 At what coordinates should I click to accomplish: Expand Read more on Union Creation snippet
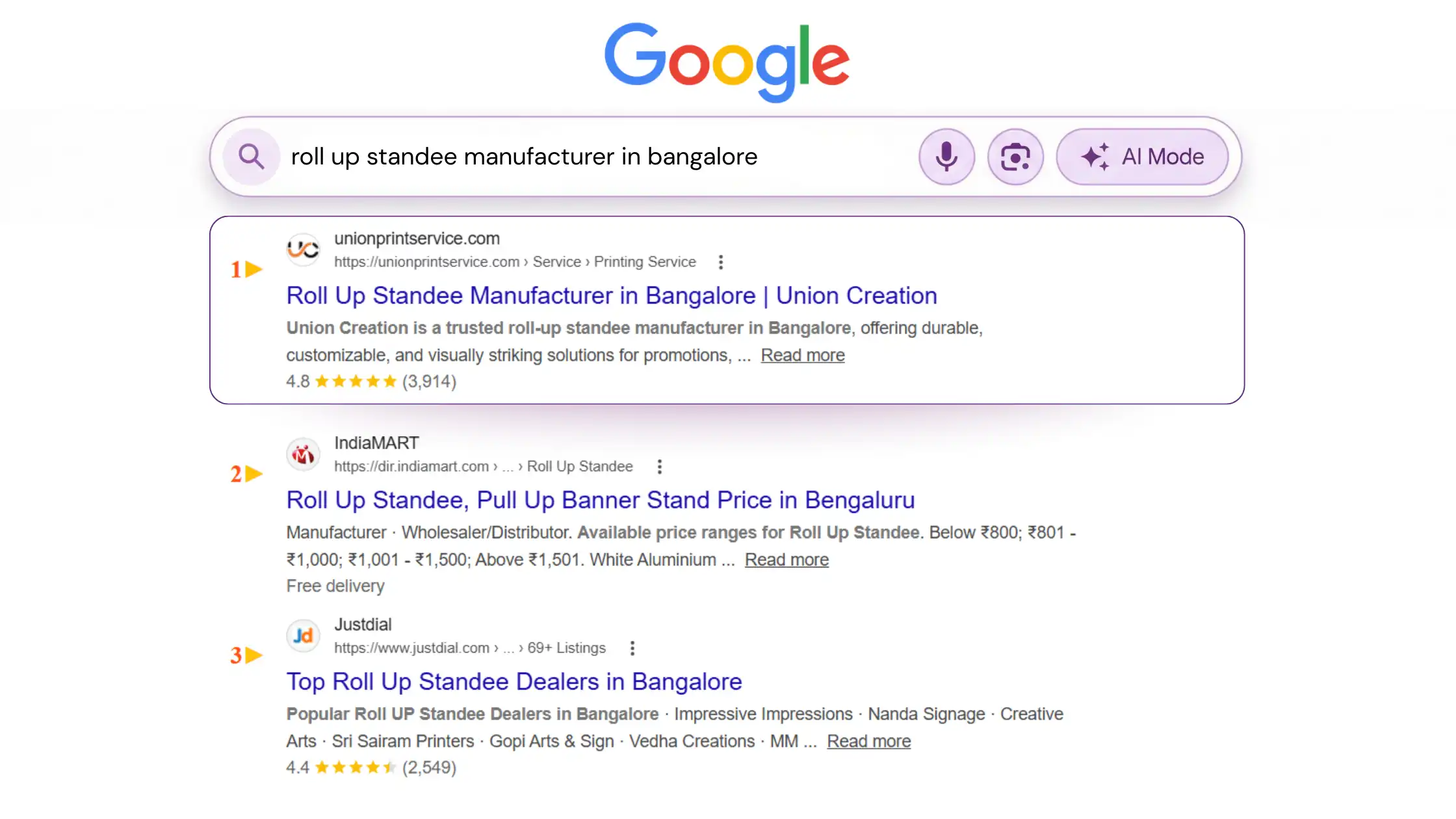click(802, 356)
